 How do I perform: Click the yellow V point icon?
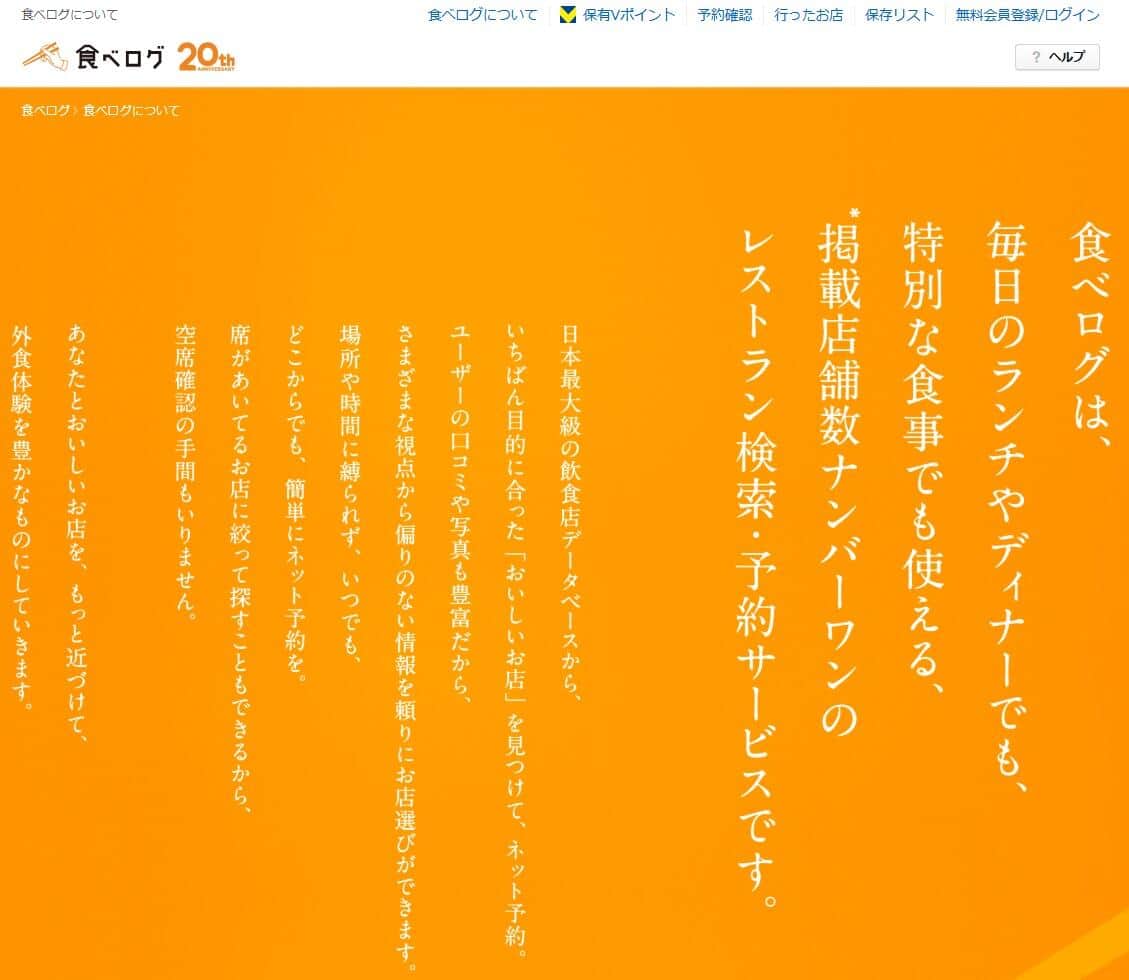point(568,15)
